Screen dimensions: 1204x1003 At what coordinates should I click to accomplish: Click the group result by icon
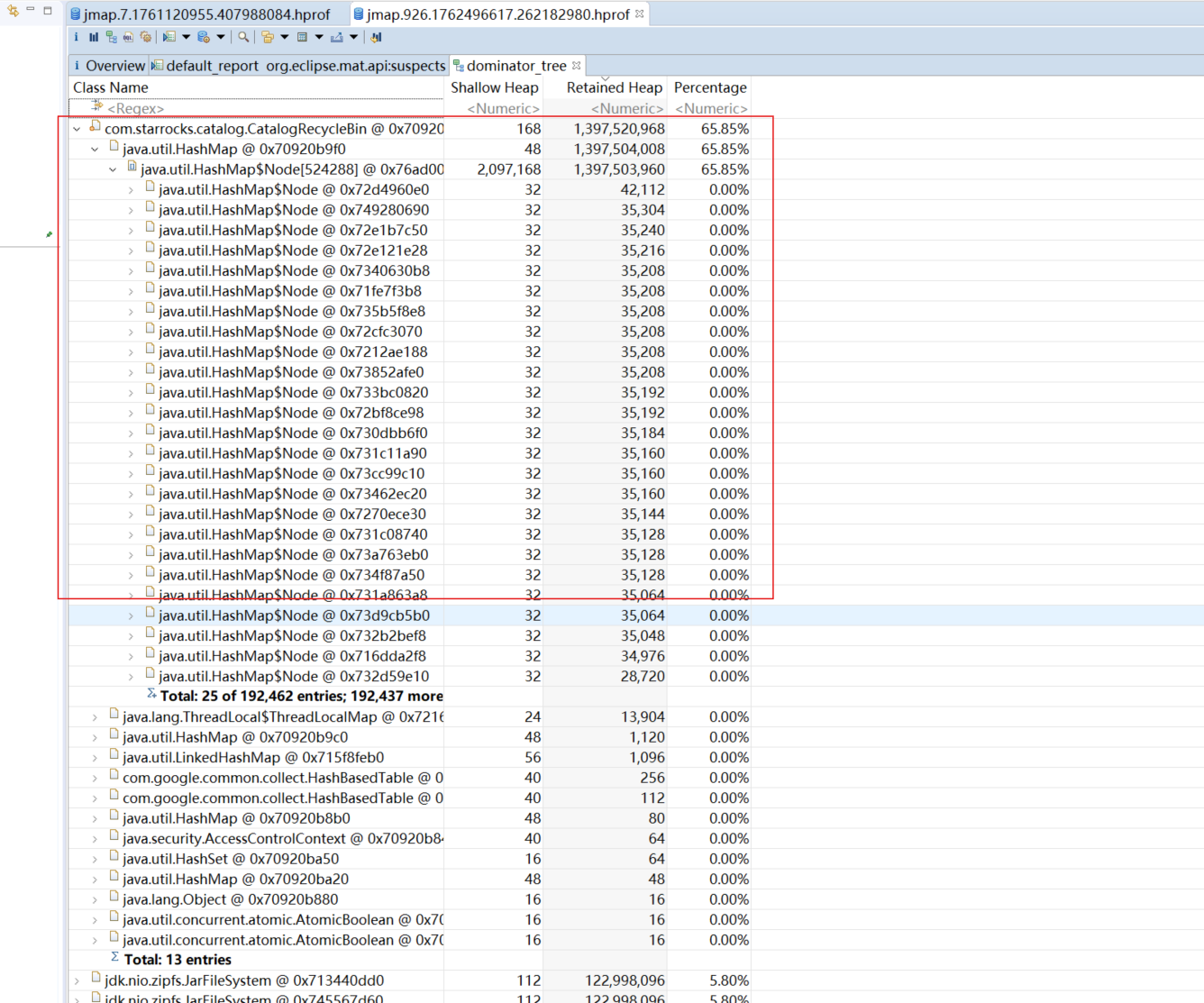click(x=268, y=37)
